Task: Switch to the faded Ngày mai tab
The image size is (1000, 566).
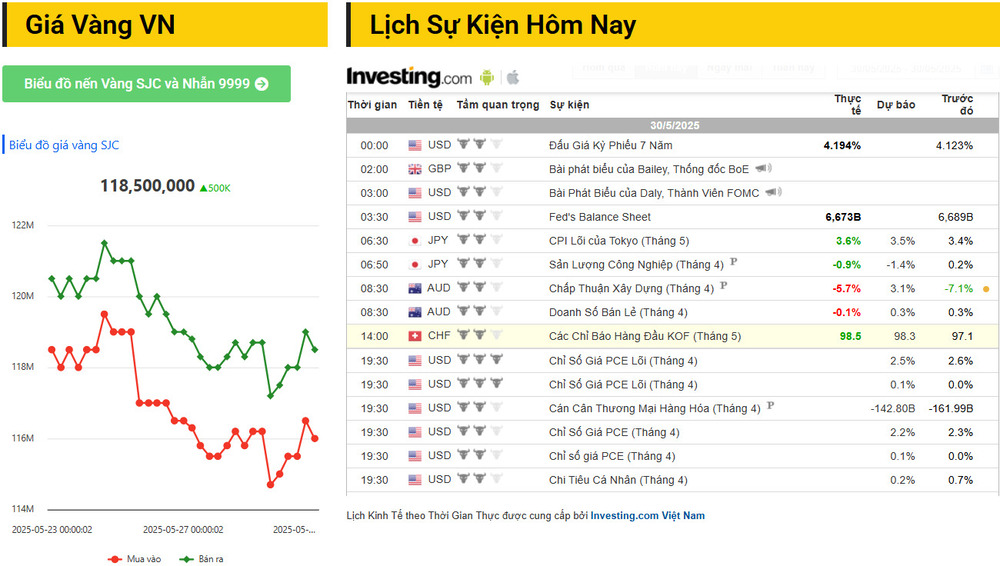Action: 729,68
